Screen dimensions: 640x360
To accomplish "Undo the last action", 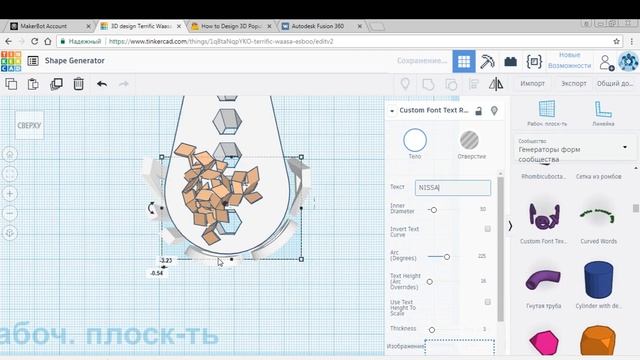I will click(102, 84).
